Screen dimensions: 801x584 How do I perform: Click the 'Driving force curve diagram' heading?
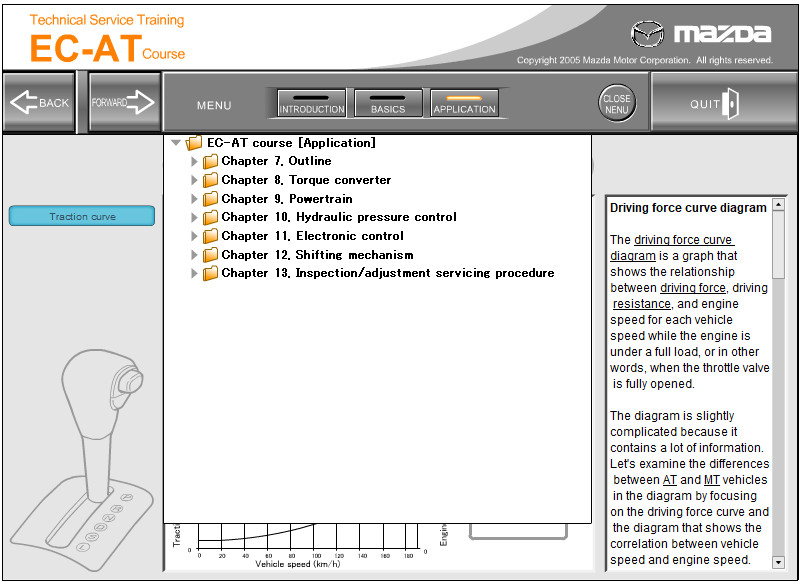tap(688, 208)
